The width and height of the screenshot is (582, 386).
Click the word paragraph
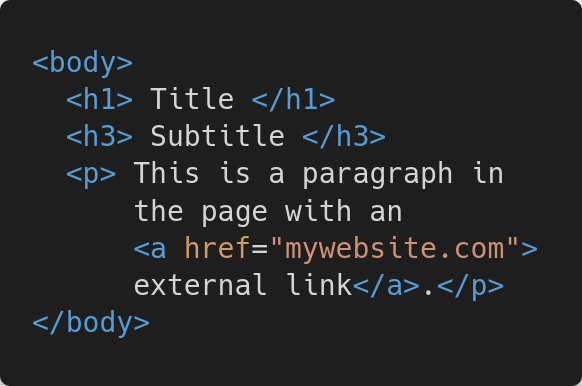tap(377, 174)
